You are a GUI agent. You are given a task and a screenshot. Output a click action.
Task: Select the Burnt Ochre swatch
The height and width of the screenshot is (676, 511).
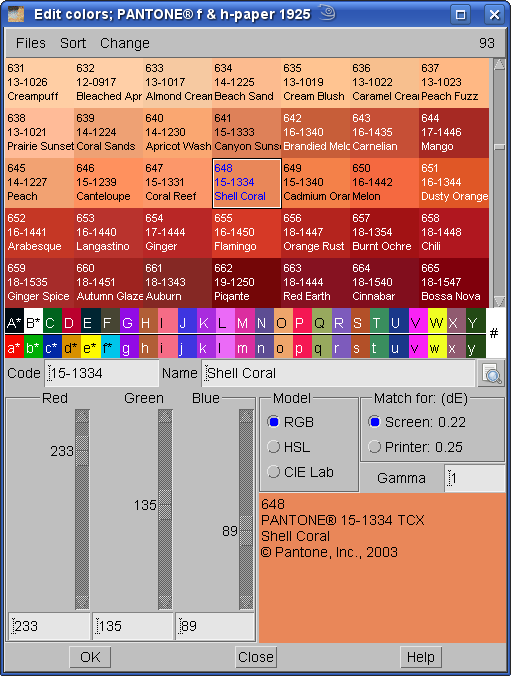pyautogui.click(x=385, y=233)
